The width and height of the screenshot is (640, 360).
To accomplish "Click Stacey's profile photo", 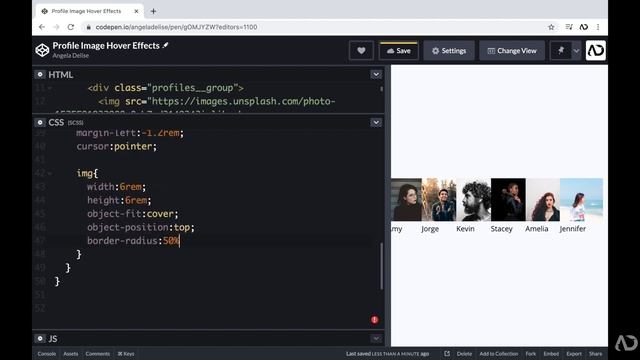I will pyautogui.click(x=508, y=200).
